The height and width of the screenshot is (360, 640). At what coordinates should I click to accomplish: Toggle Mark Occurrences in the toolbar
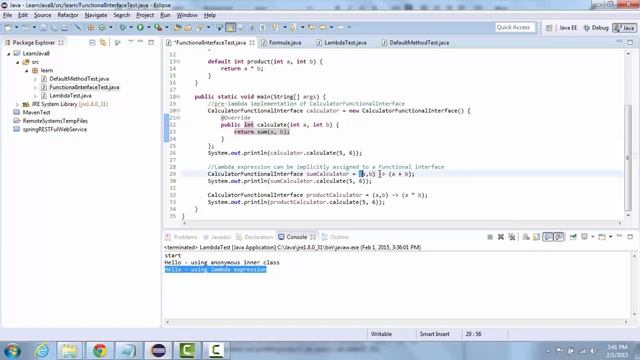tap(231, 27)
